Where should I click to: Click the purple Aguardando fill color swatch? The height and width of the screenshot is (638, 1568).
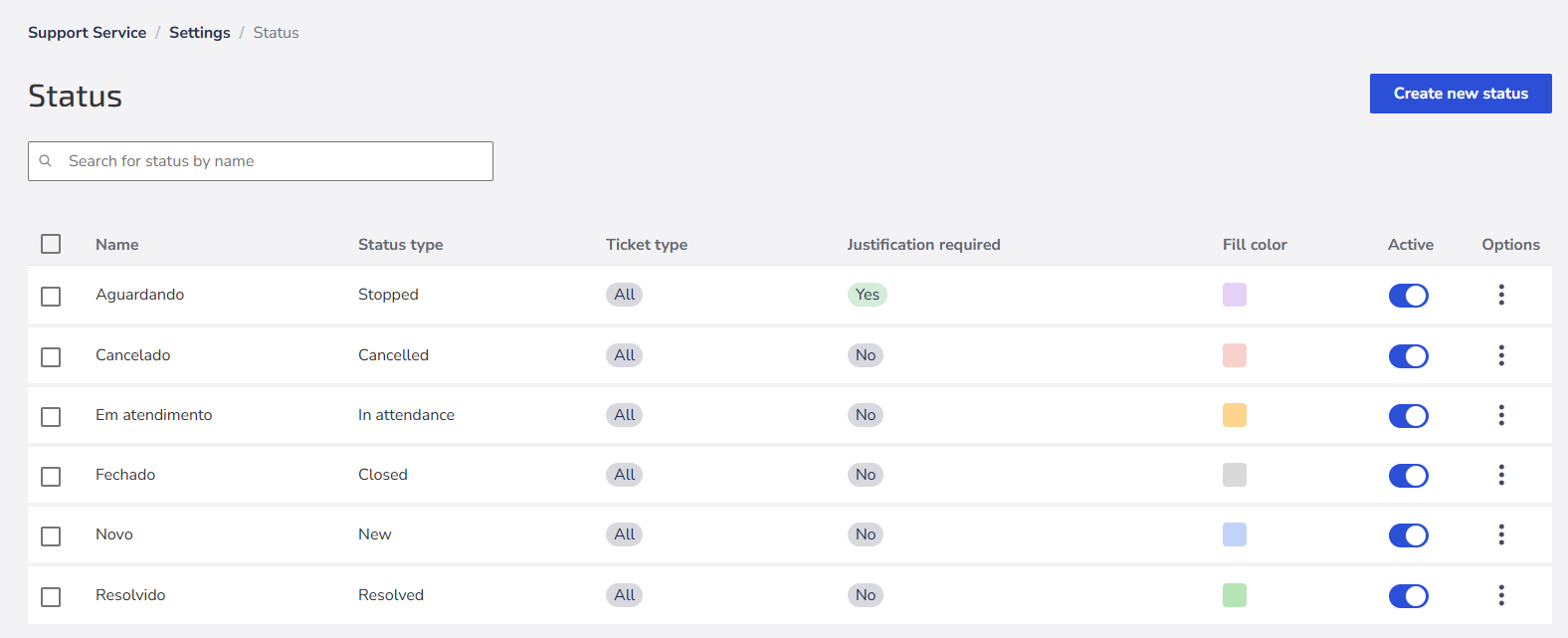[x=1235, y=295]
